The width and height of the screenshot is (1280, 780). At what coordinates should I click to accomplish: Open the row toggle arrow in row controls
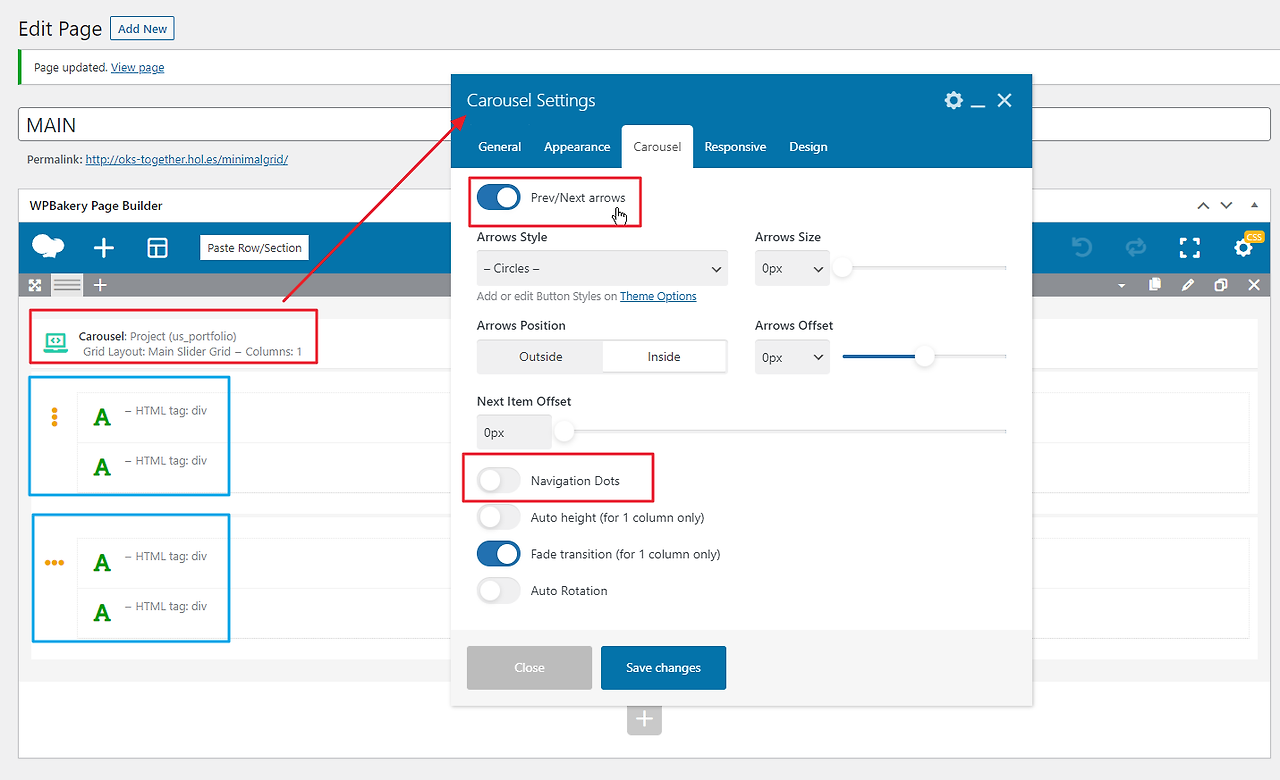1121,286
